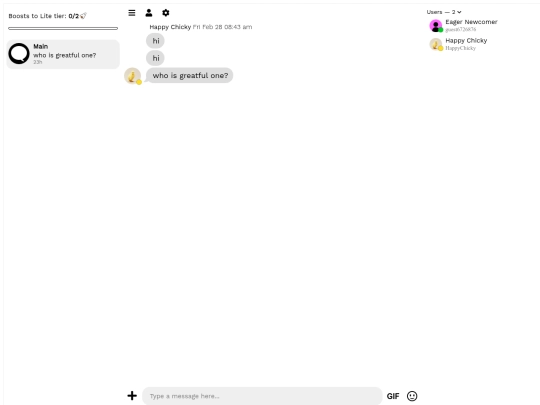The width and height of the screenshot is (540, 405).
Task: Click Eager Newcomer's avatar in users list
Action: coord(436,25)
